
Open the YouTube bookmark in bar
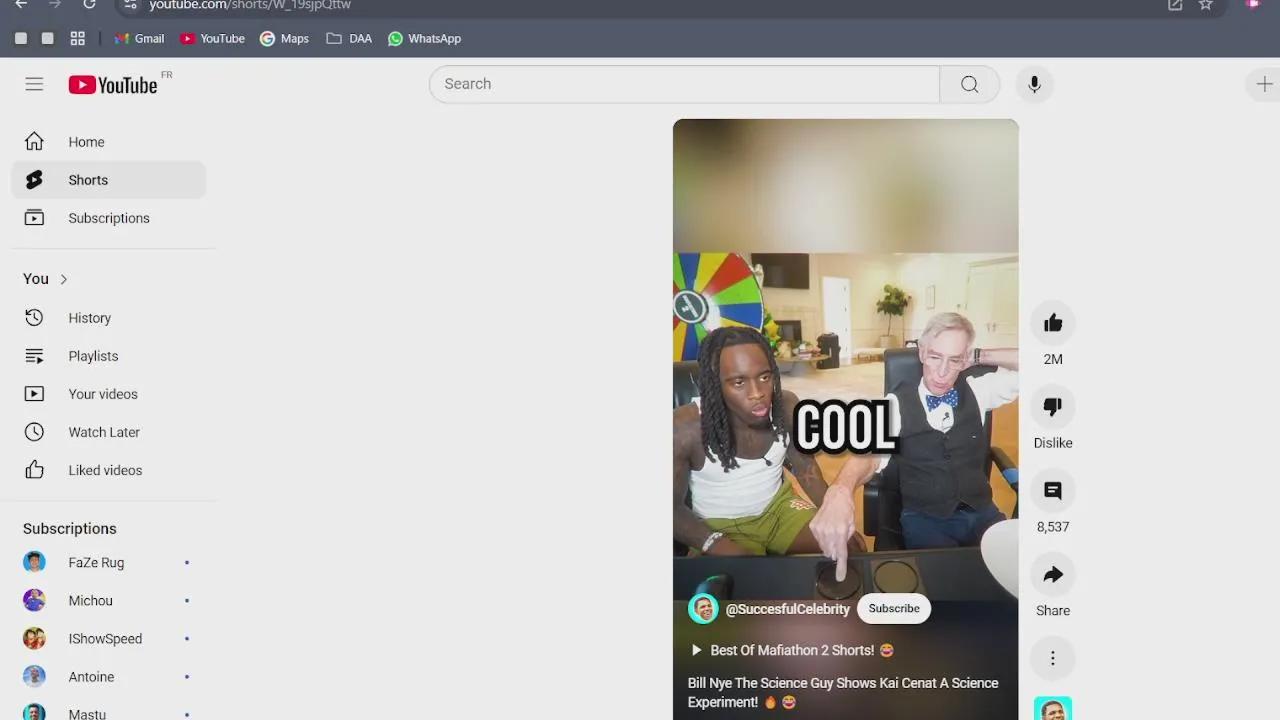[212, 38]
